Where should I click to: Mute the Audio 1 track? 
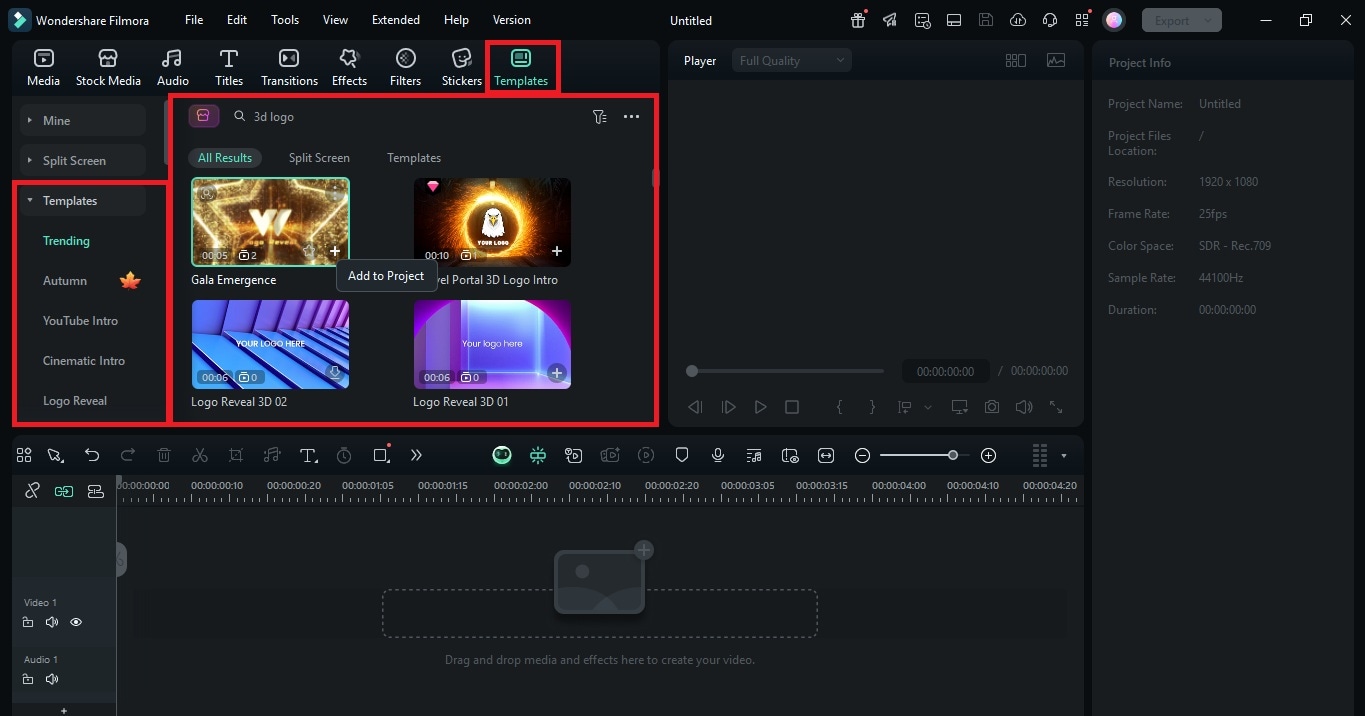coord(51,679)
